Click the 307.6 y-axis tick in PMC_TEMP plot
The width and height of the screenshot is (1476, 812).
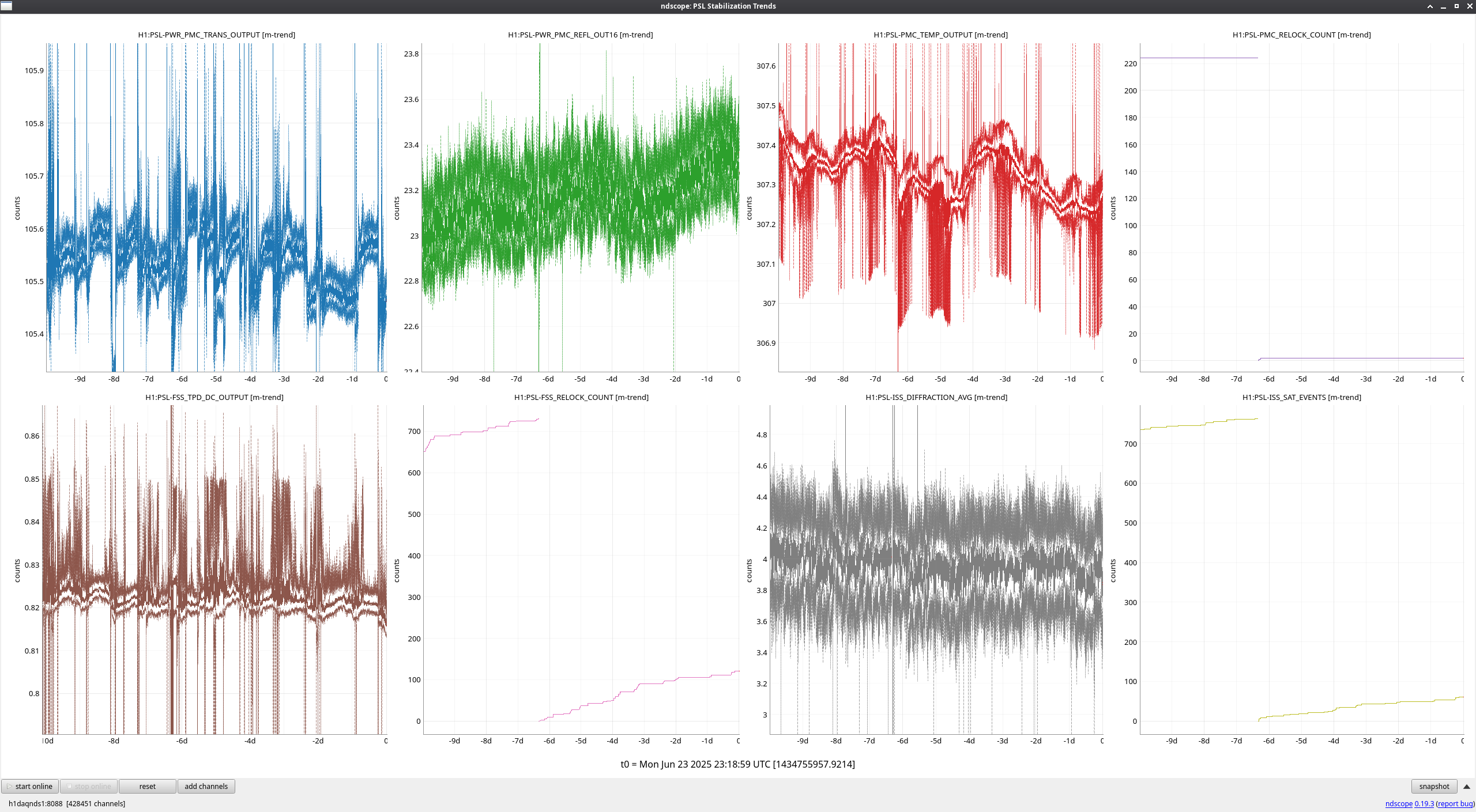[766, 66]
